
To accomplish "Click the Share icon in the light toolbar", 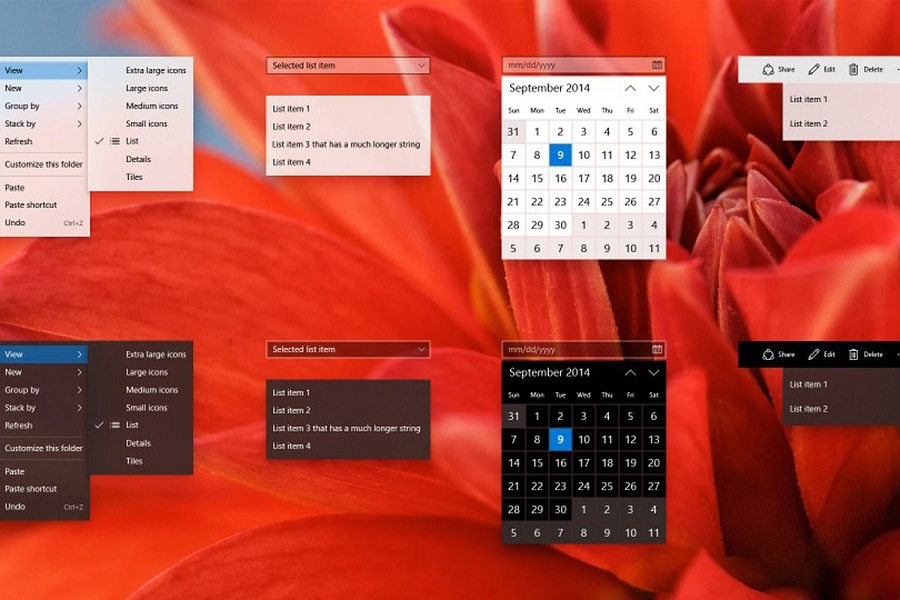I will pyautogui.click(x=768, y=70).
